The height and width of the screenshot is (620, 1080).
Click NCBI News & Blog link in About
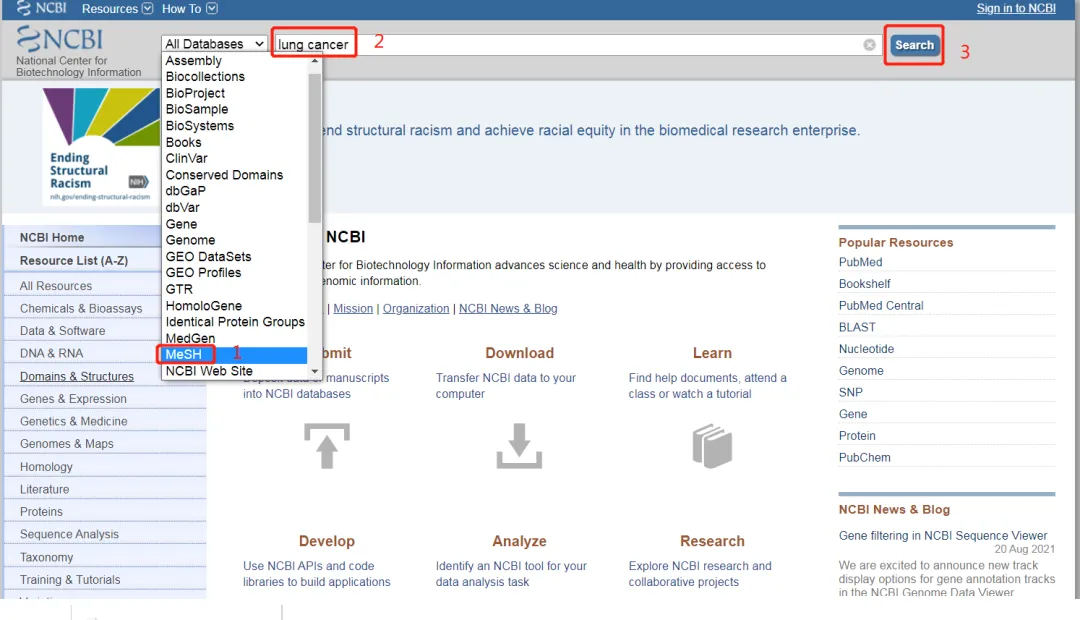click(508, 309)
